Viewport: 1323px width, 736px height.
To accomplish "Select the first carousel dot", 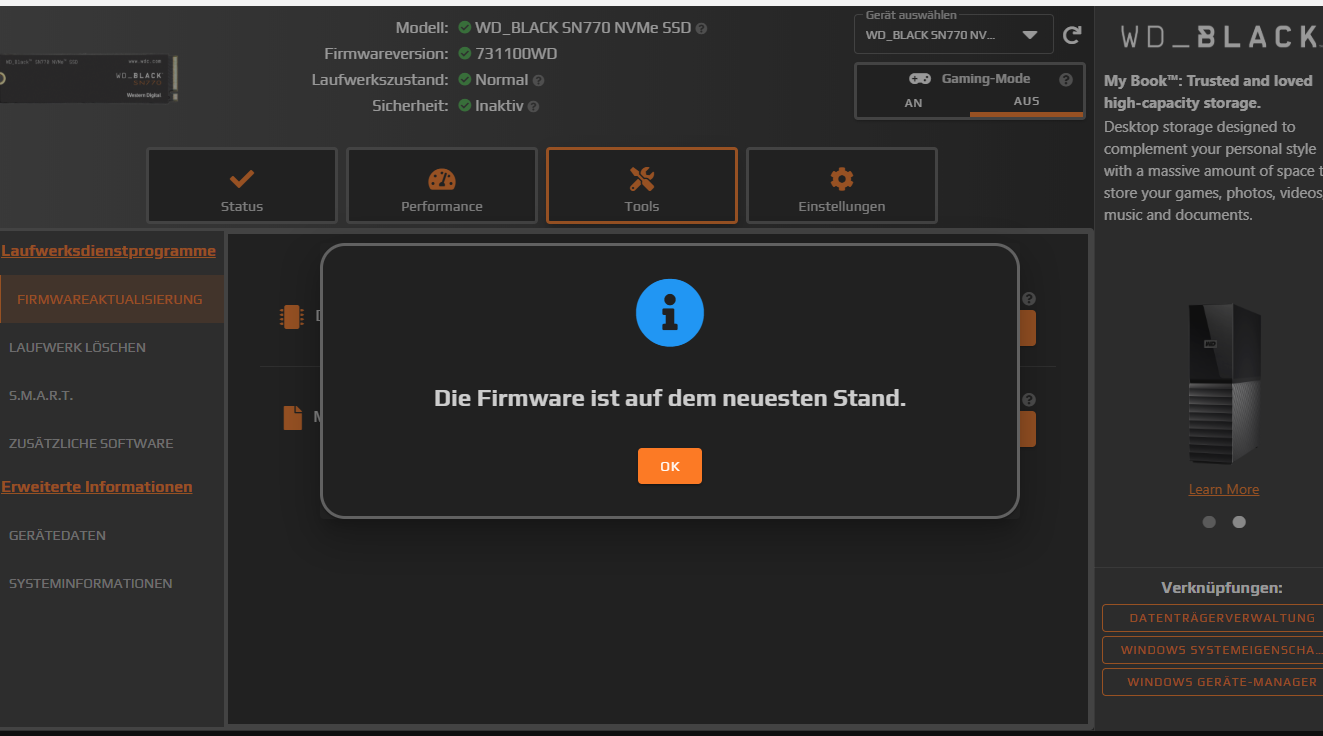I will [x=1209, y=522].
